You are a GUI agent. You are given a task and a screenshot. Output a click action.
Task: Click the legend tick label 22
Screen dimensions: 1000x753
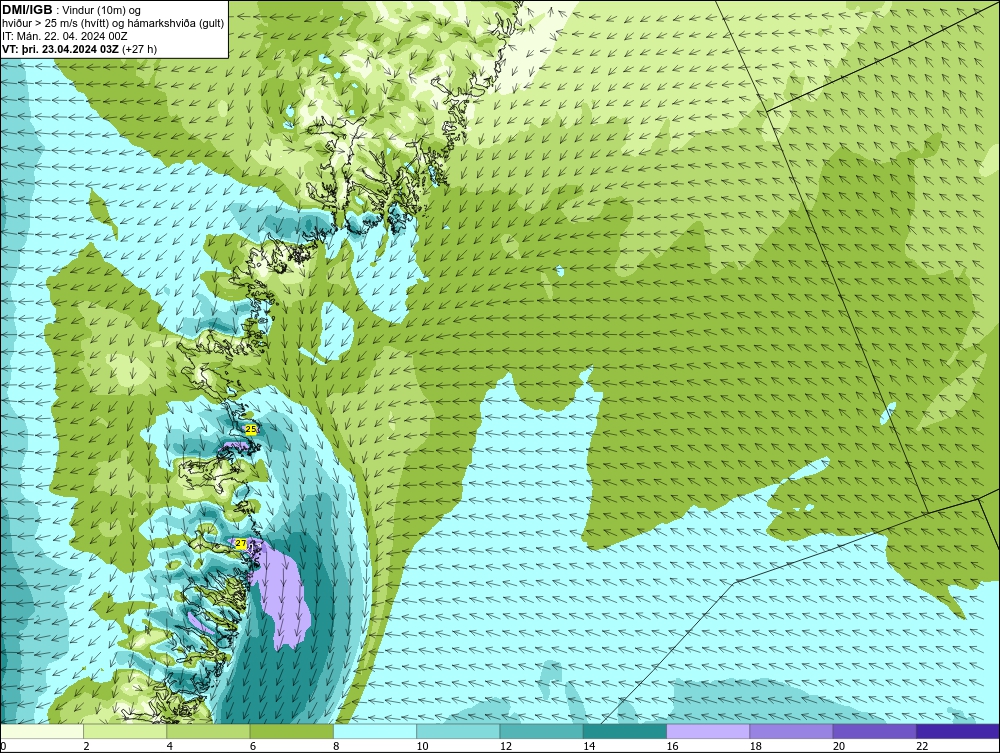coord(922,747)
